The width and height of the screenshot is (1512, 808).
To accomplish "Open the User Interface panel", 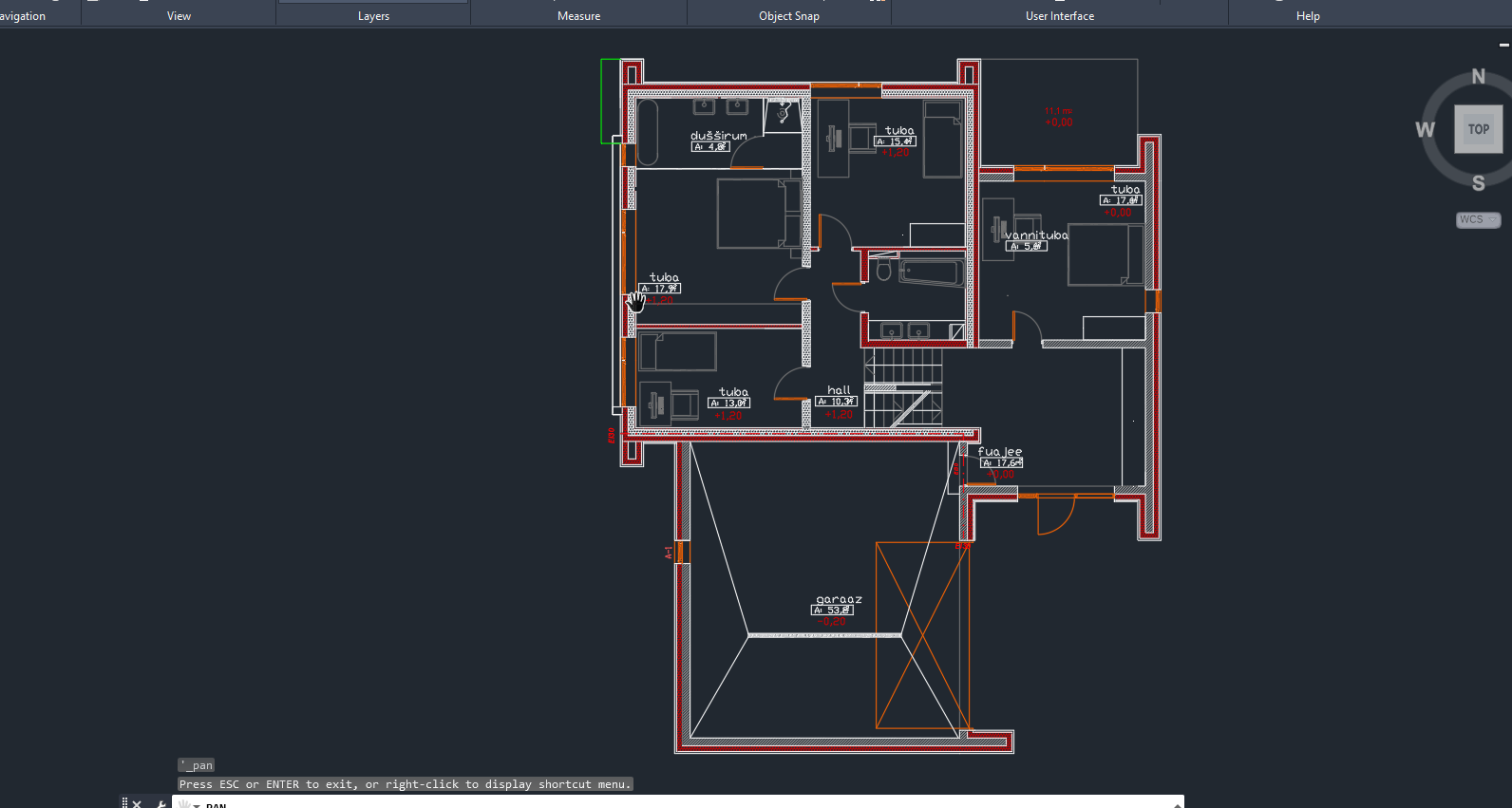I will pyautogui.click(x=1059, y=16).
